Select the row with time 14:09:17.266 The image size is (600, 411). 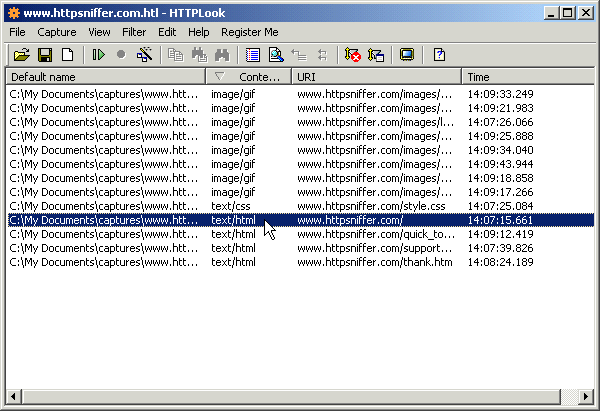[301, 192]
